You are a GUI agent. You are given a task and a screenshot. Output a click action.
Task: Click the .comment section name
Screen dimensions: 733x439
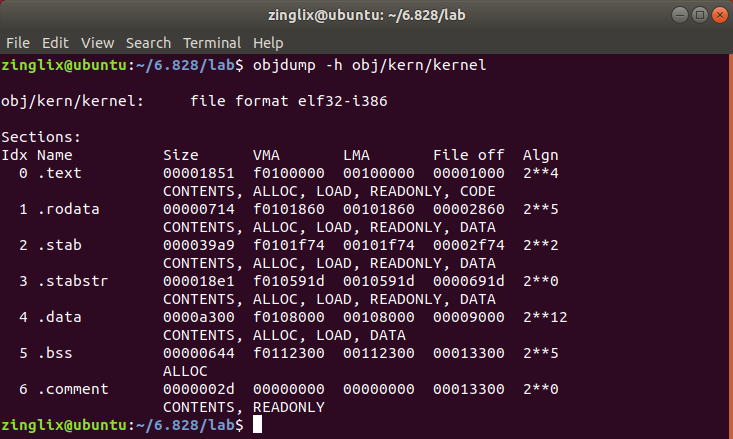click(x=73, y=389)
